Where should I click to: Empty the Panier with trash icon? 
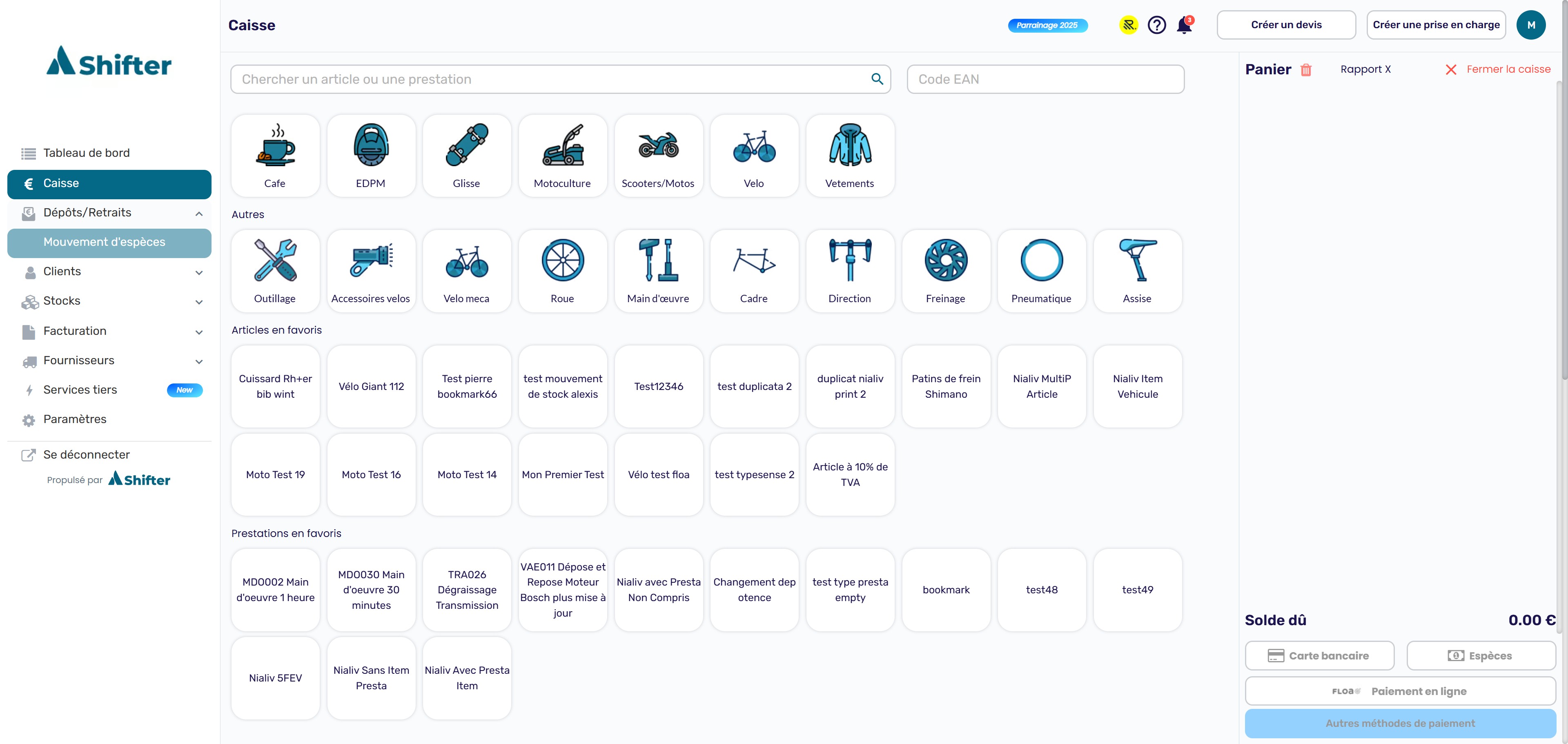pyautogui.click(x=1306, y=70)
